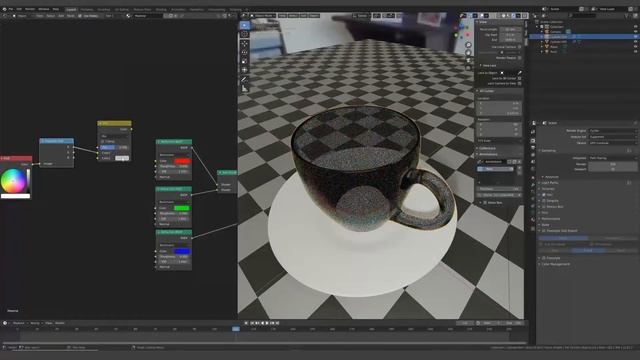The image size is (640, 360).
Task: Toggle the Lock Camera to View checkbox
Action: (519, 83)
